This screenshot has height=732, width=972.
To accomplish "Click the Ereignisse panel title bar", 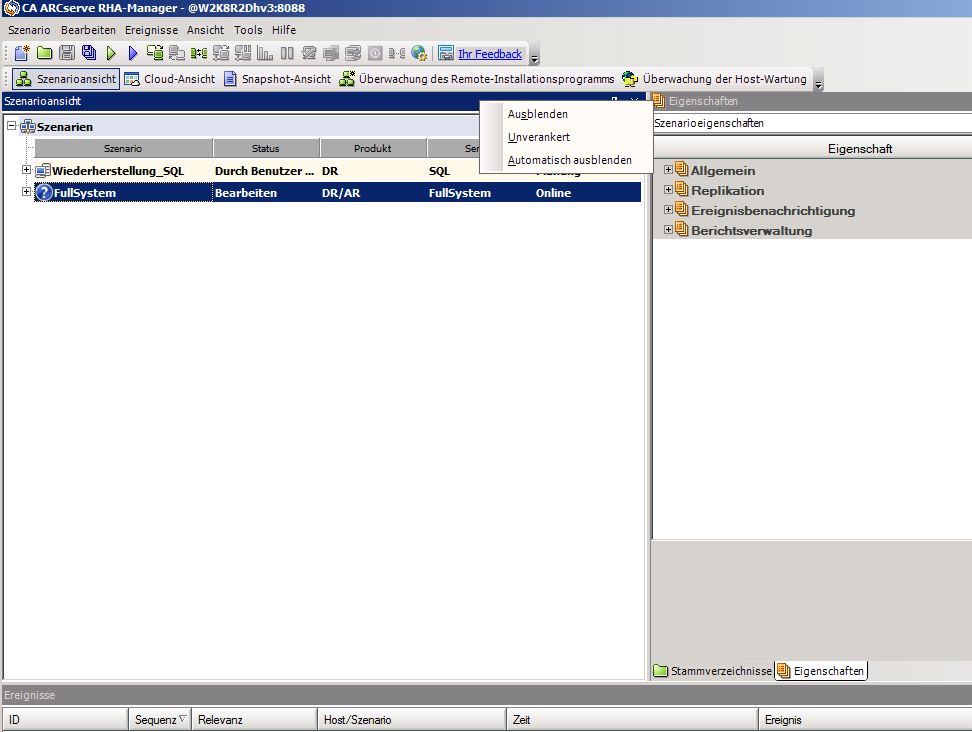I will tap(486, 695).
